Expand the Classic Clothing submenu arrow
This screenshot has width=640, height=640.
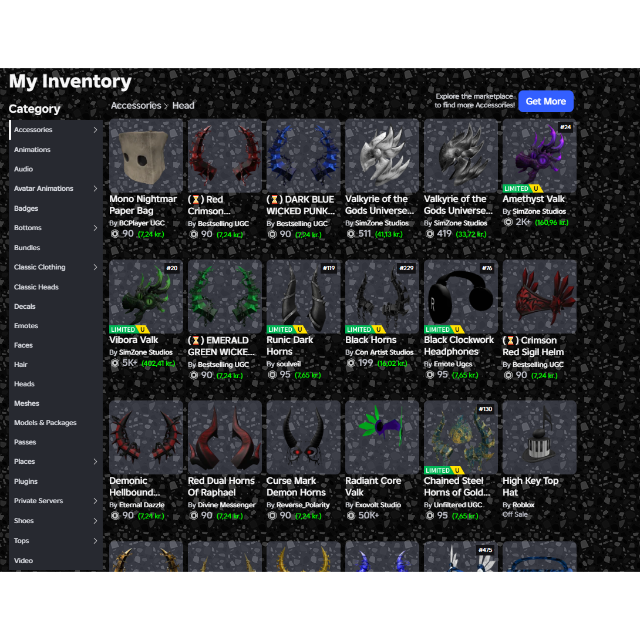96,267
